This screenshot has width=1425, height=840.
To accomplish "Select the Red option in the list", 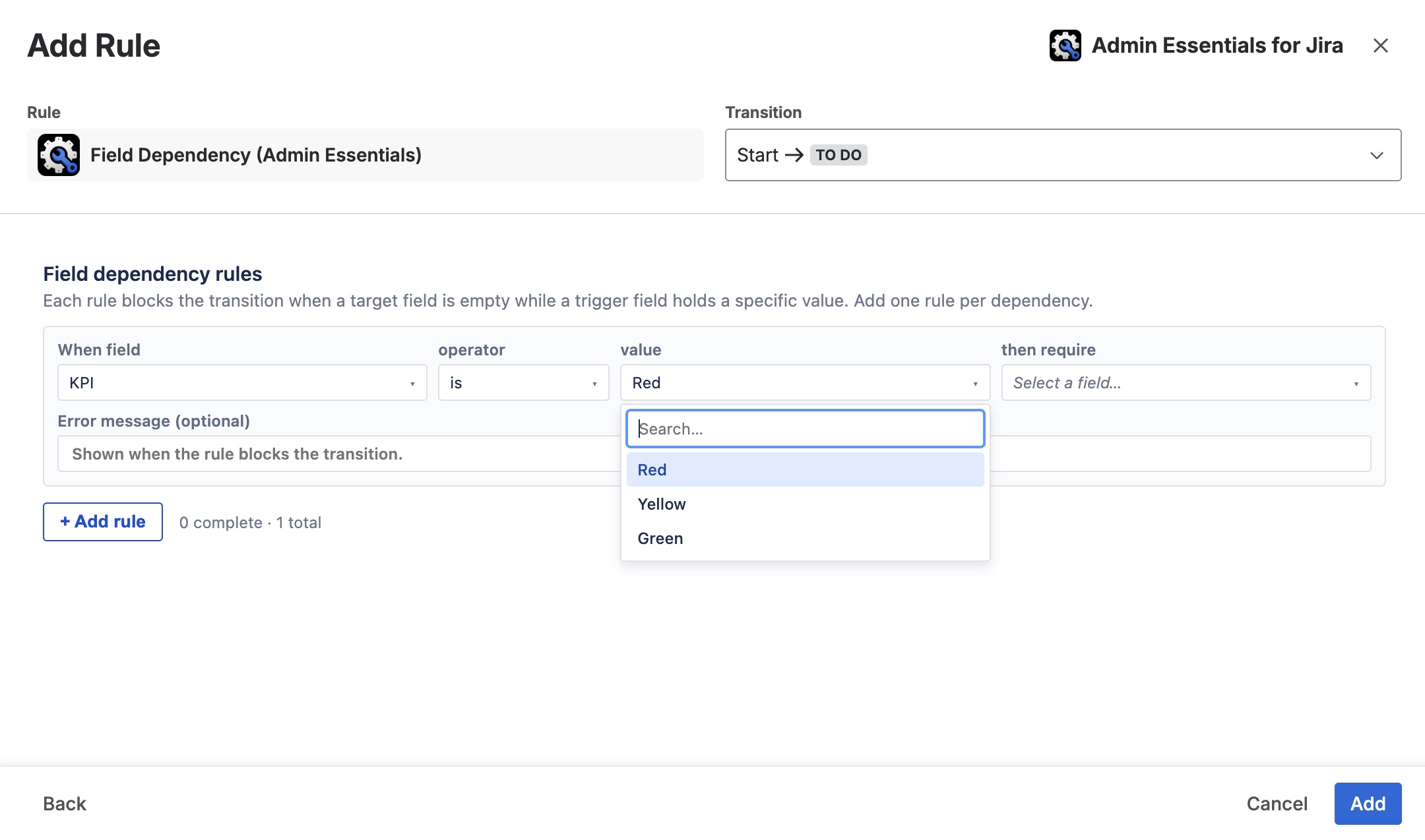I will point(805,469).
